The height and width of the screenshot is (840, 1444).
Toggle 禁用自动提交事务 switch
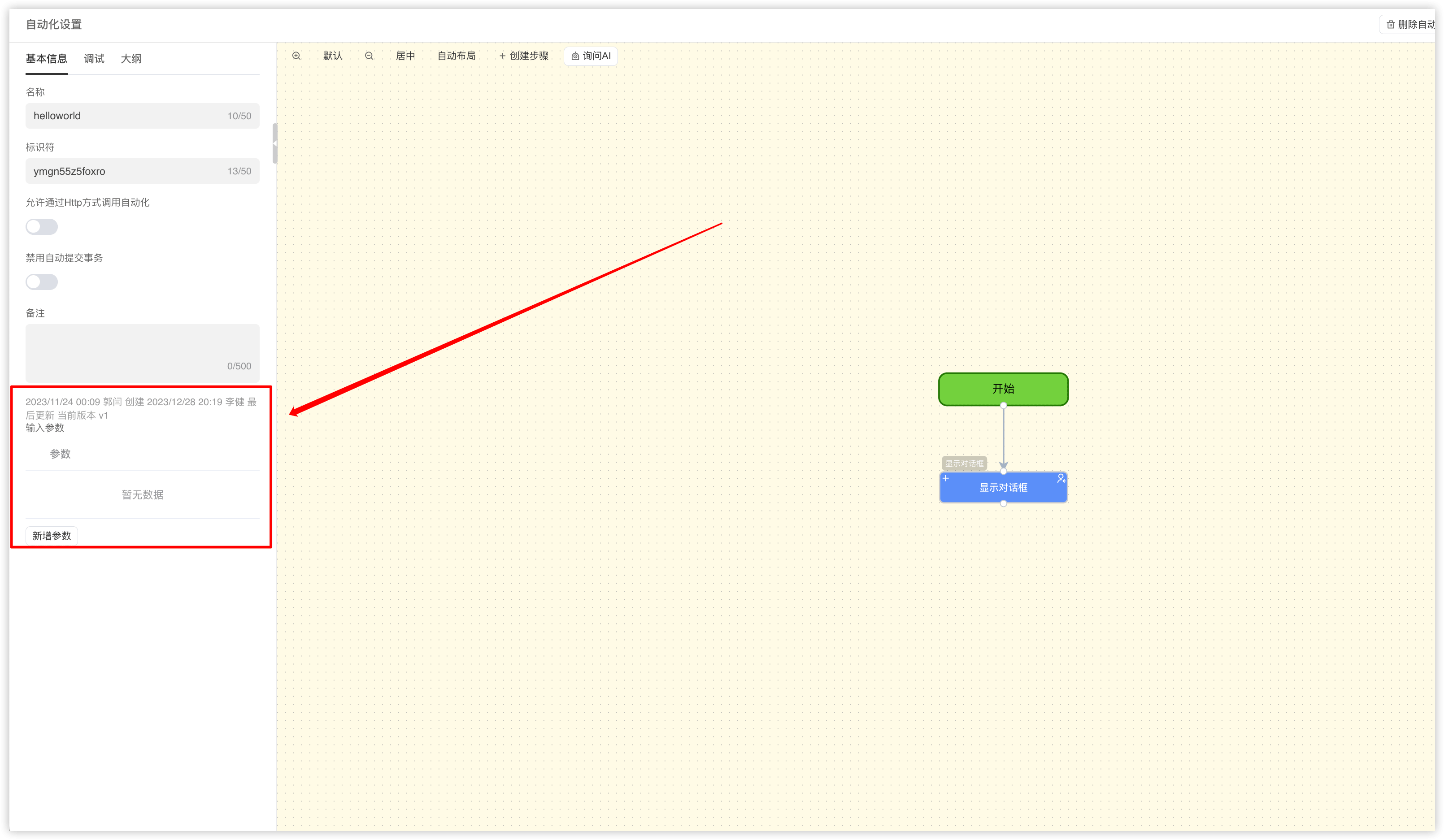click(42, 281)
